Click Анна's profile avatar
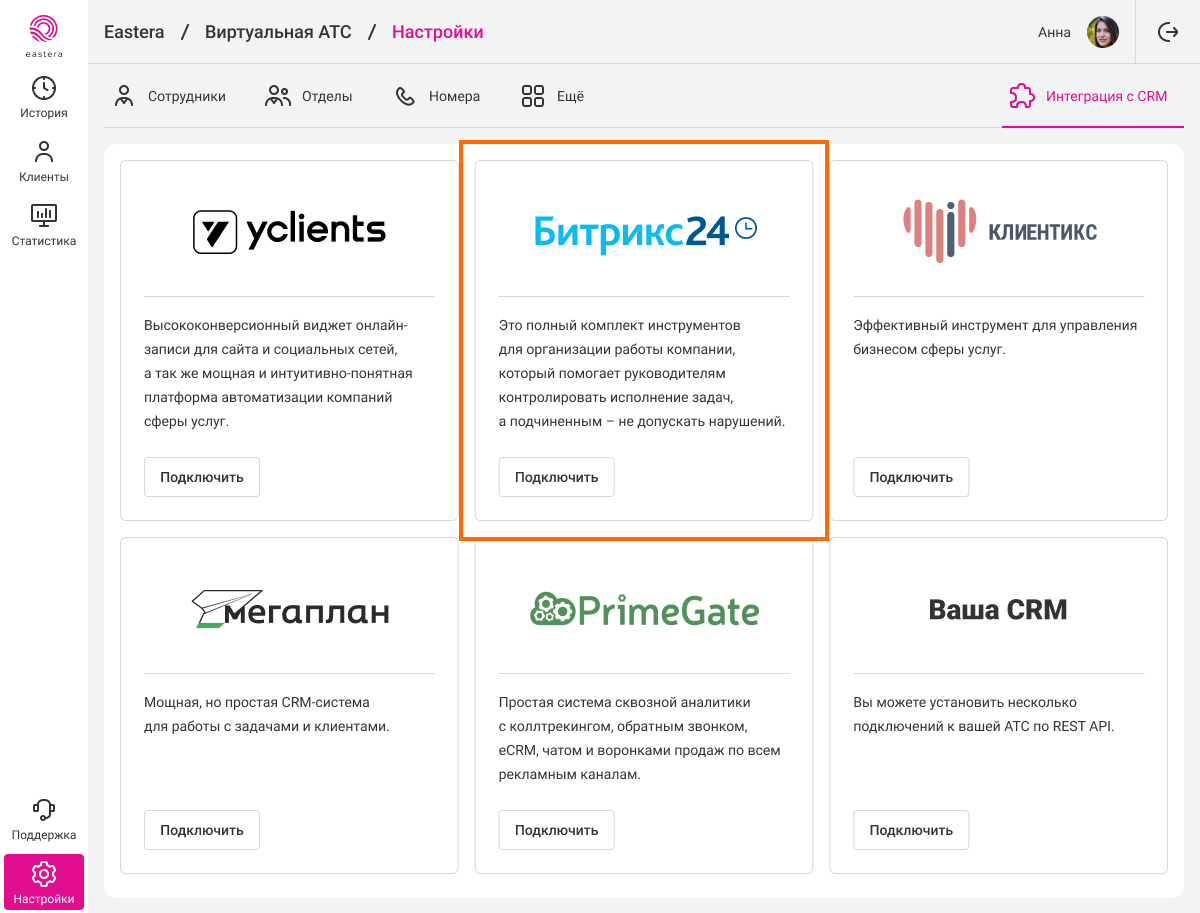 [x=1102, y=32]
